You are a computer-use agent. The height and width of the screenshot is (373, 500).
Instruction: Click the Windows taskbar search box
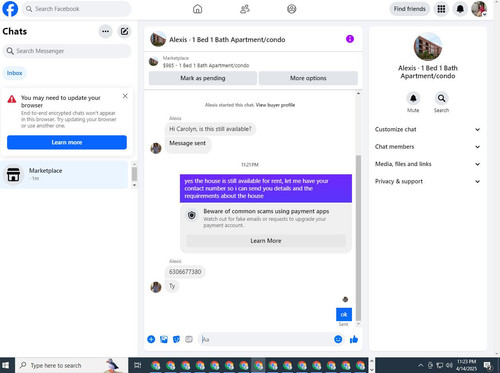click(x=71, y=365)
